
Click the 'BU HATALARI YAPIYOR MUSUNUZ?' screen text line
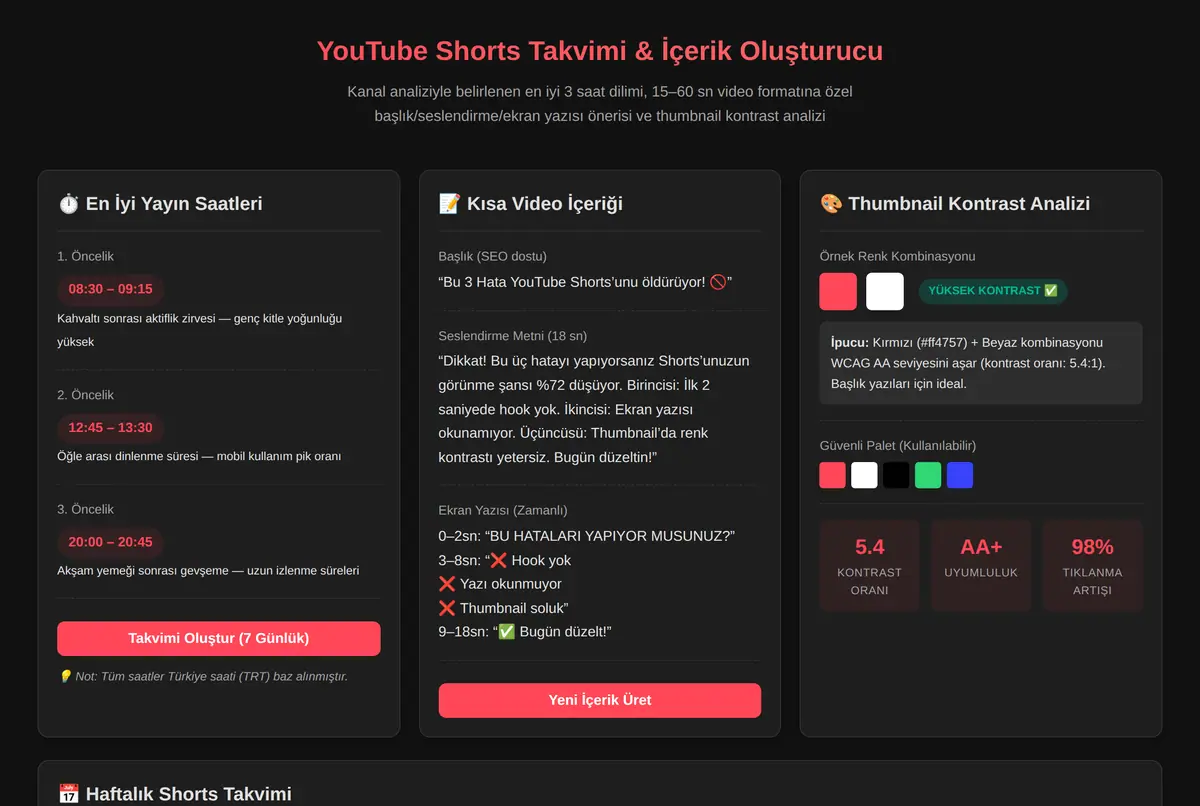pos(586,536)
